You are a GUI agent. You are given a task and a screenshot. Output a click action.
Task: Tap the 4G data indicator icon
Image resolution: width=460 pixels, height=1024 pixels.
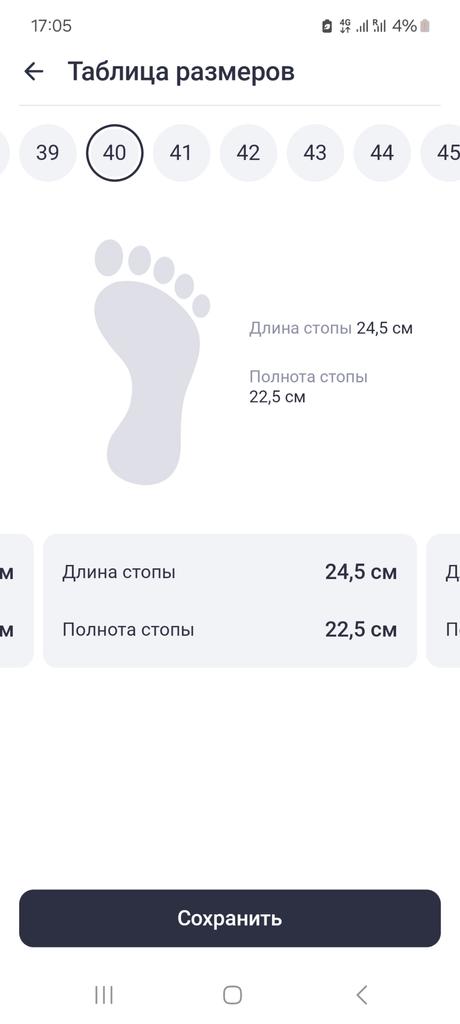[345, 26]
